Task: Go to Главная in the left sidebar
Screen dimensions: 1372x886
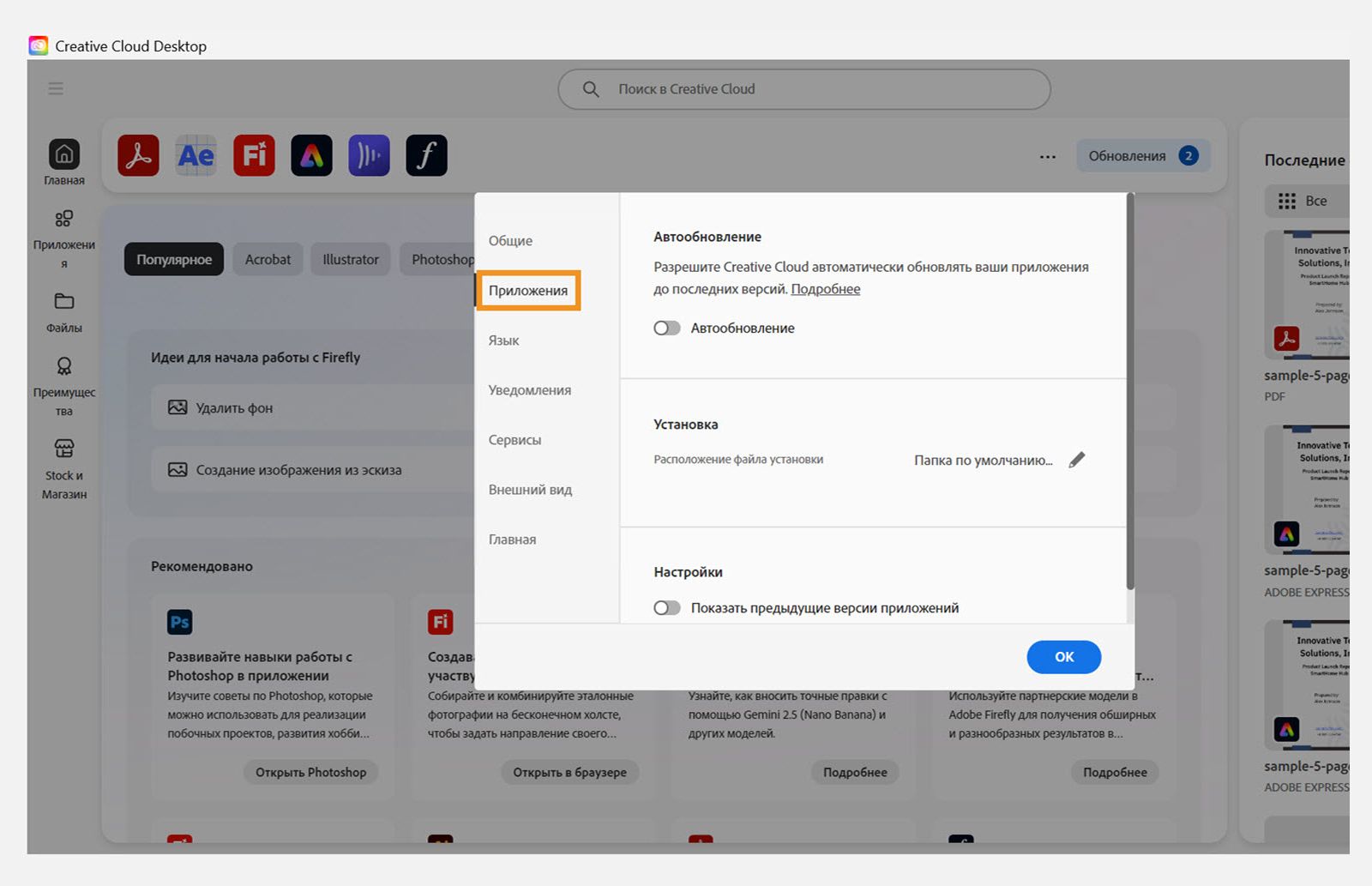Action: [x=64, y=162]
